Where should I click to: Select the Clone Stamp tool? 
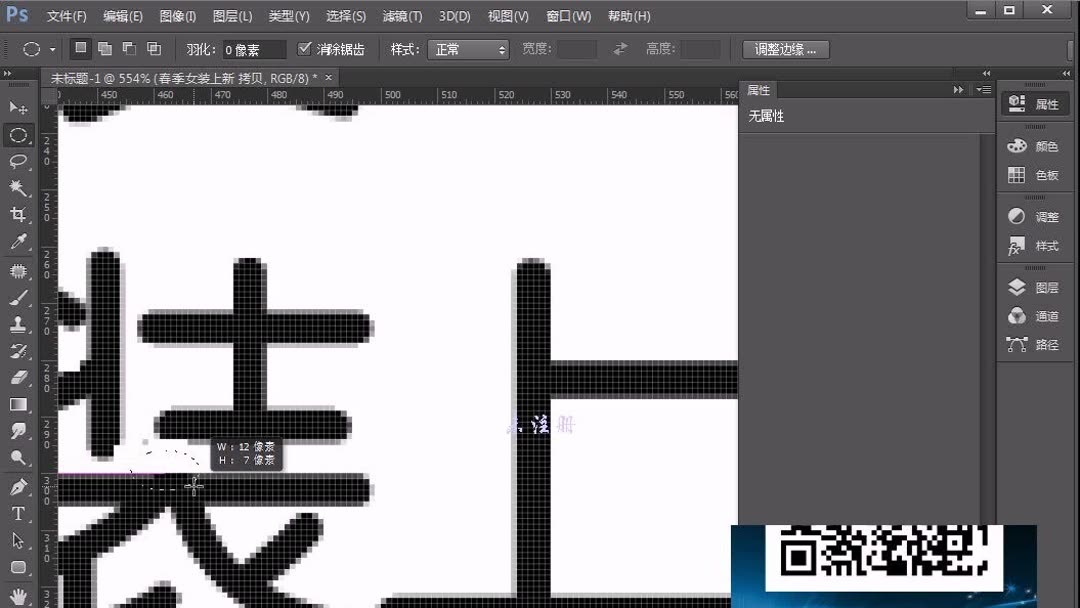point(20,324)
